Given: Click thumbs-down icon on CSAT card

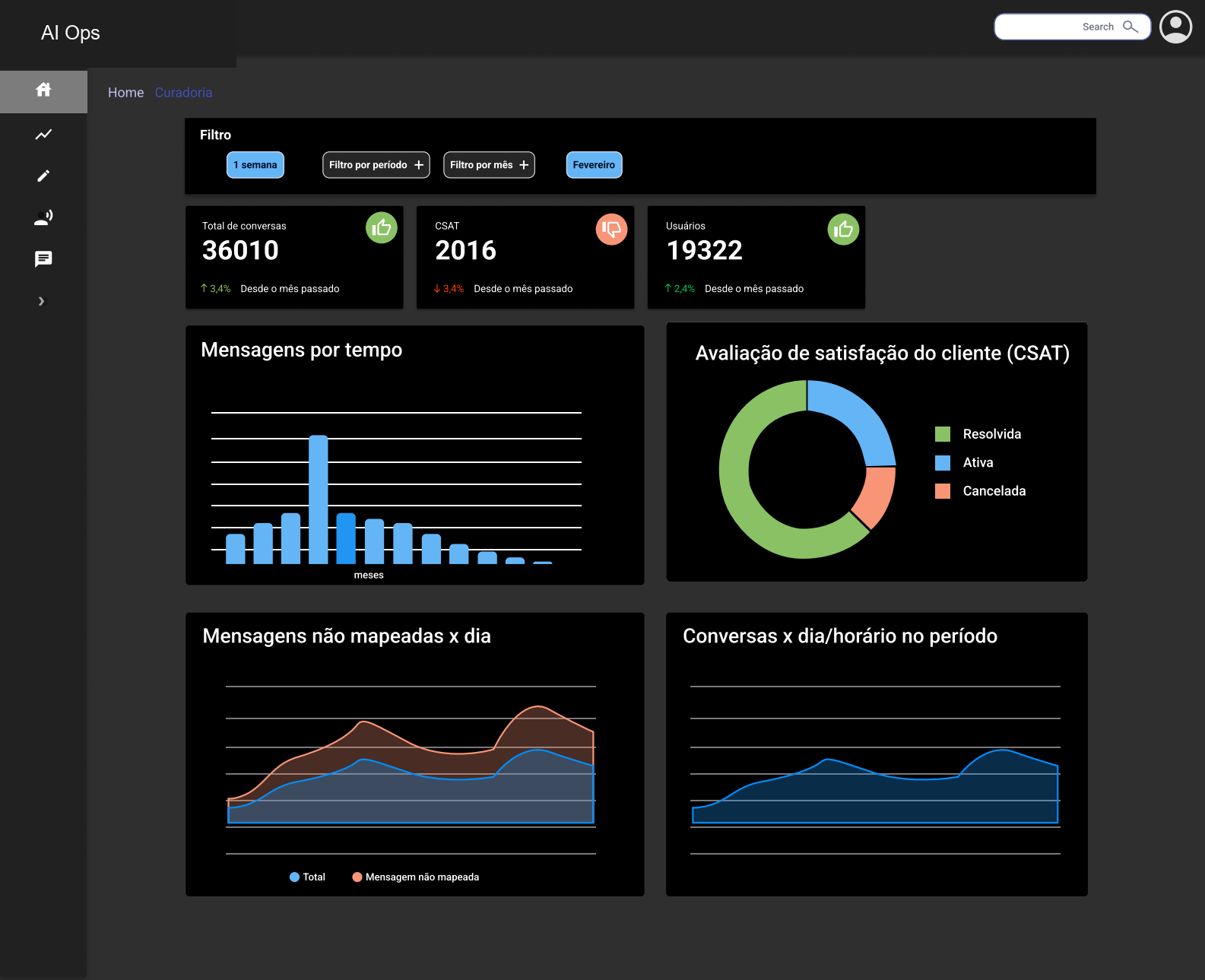Looking at the screenshot, I should (x=611, y=229).
